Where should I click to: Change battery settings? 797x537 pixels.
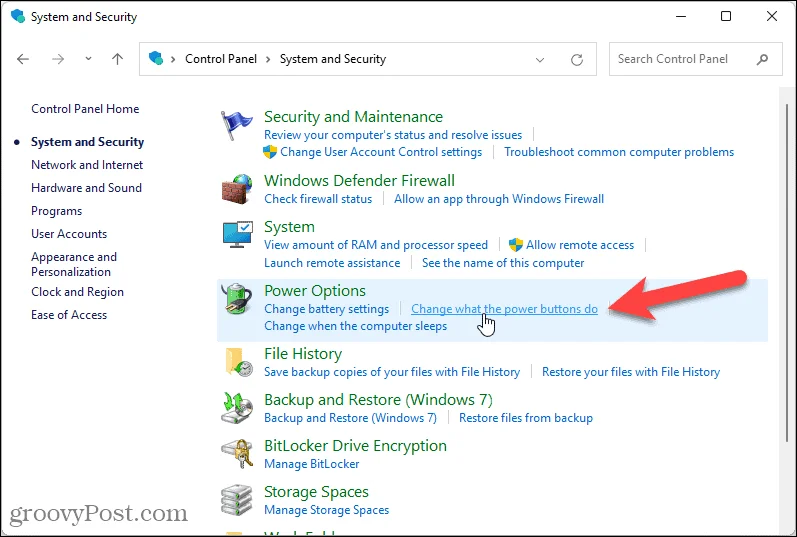[x=326, y=309]
